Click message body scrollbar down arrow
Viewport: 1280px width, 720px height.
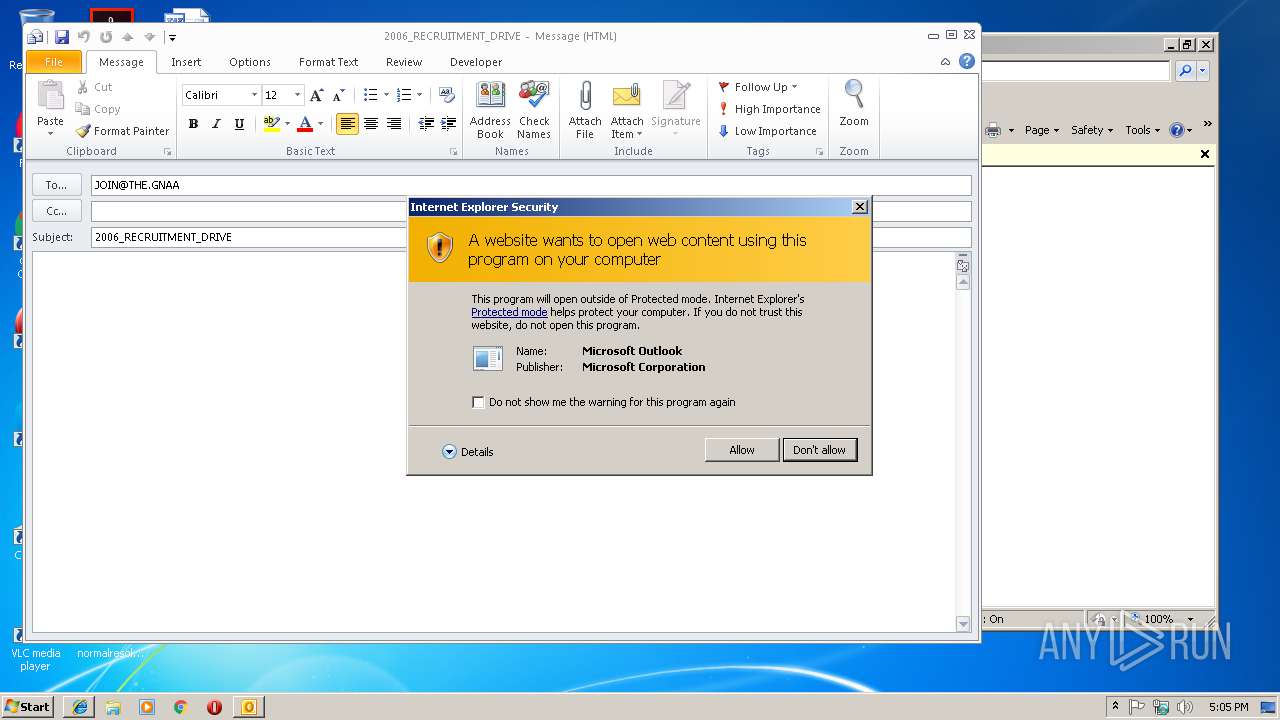coord(963,624)
